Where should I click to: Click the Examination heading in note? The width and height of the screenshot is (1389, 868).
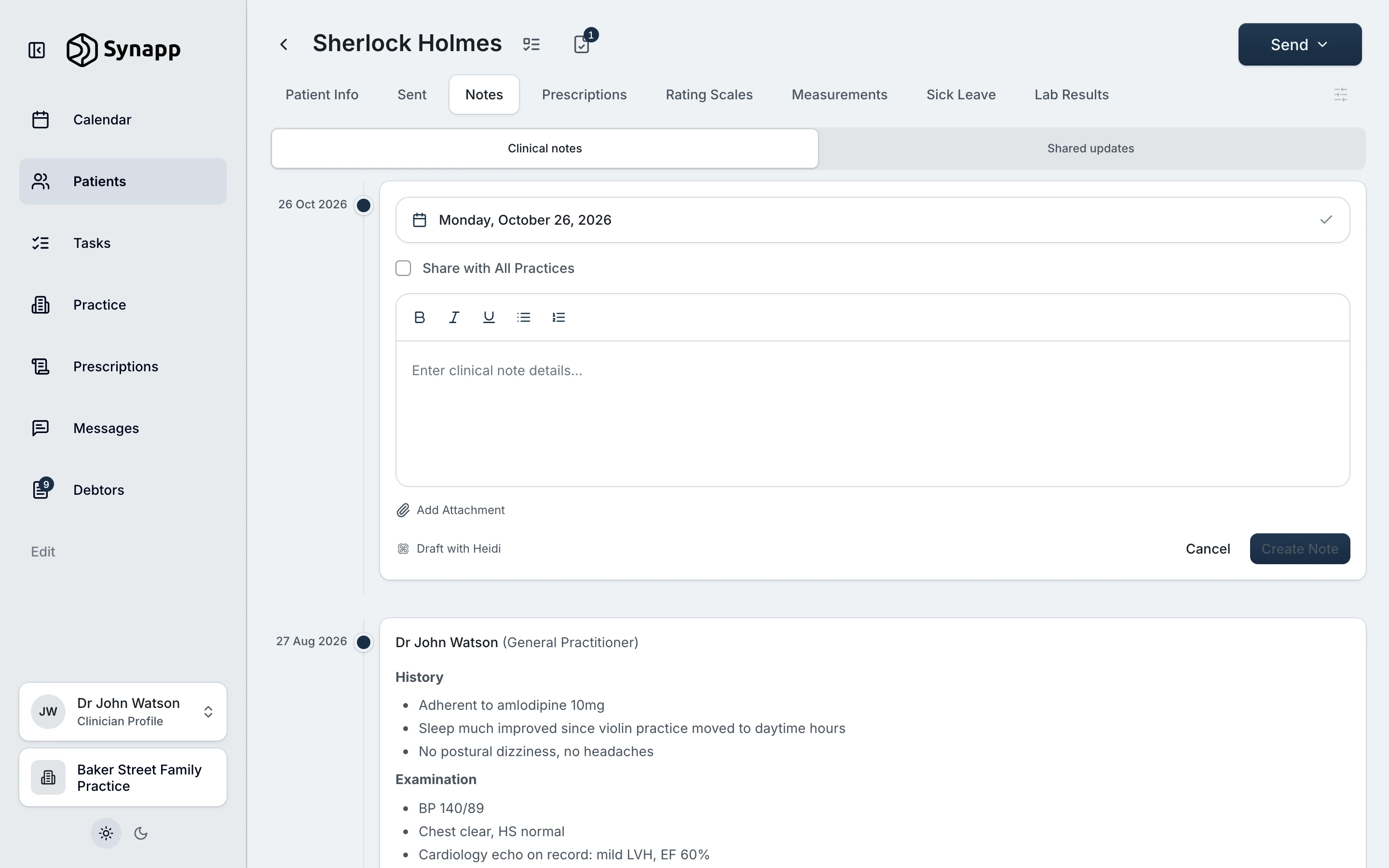coord(436,780)
